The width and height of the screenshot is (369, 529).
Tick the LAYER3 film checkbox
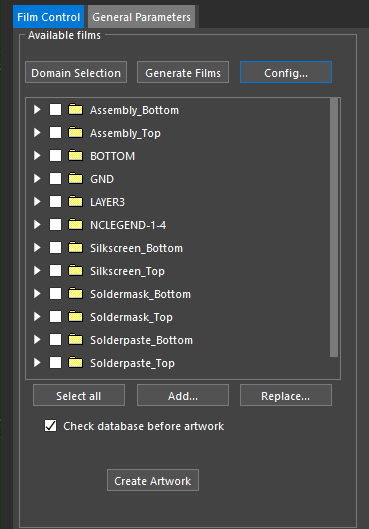click(x=56, y=201)
